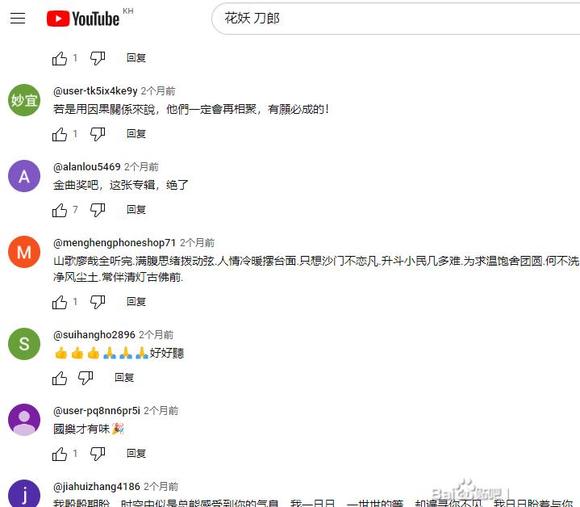Open the hamburger guide menu
580x507 pixels.
18,18
